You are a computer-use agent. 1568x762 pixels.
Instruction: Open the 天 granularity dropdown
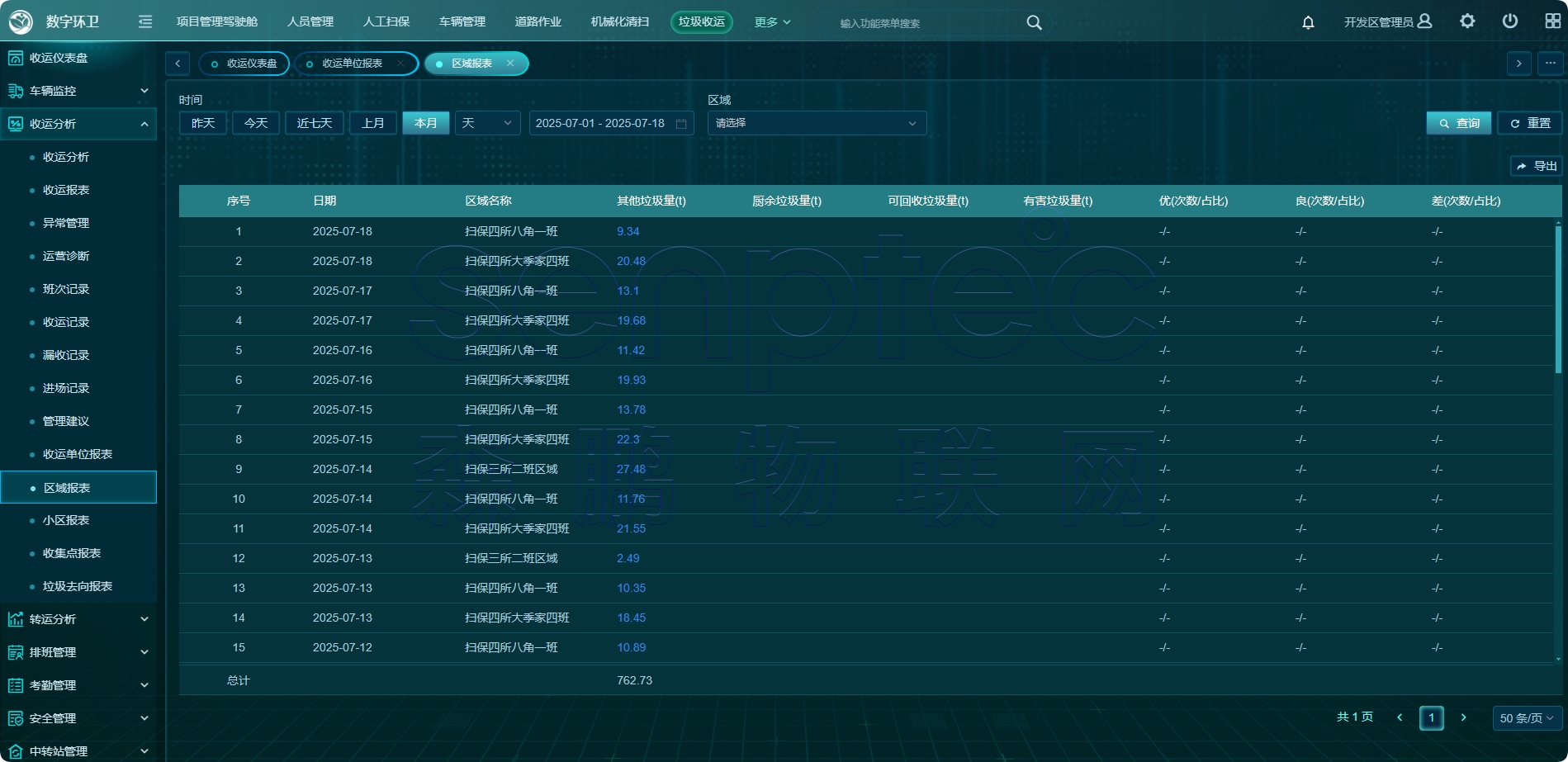[x=487, y=123]
